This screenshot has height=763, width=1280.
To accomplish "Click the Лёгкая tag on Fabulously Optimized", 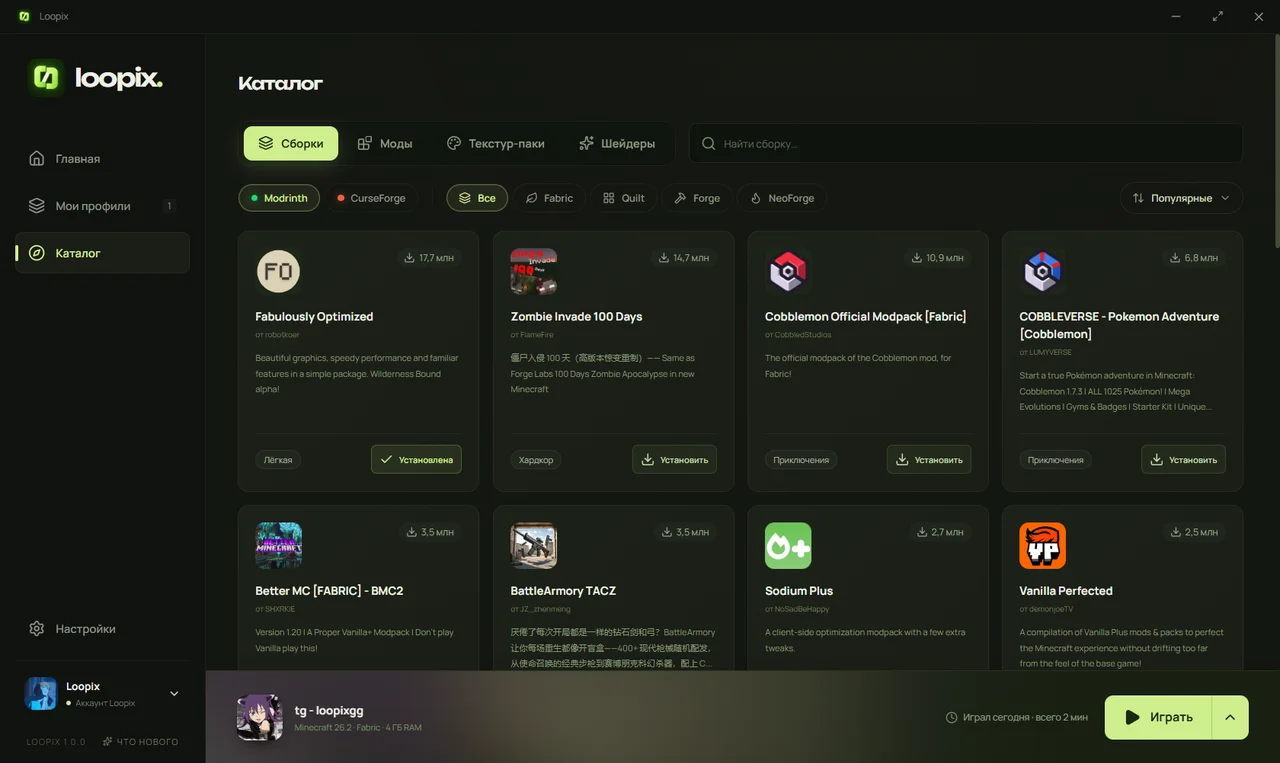I will point(278,460).
